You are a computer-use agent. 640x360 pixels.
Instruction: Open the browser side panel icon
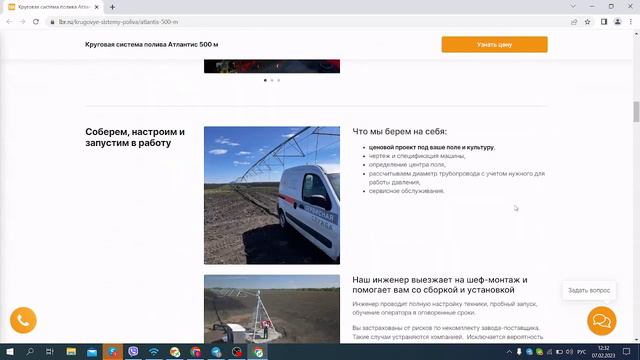pos(604,22)
